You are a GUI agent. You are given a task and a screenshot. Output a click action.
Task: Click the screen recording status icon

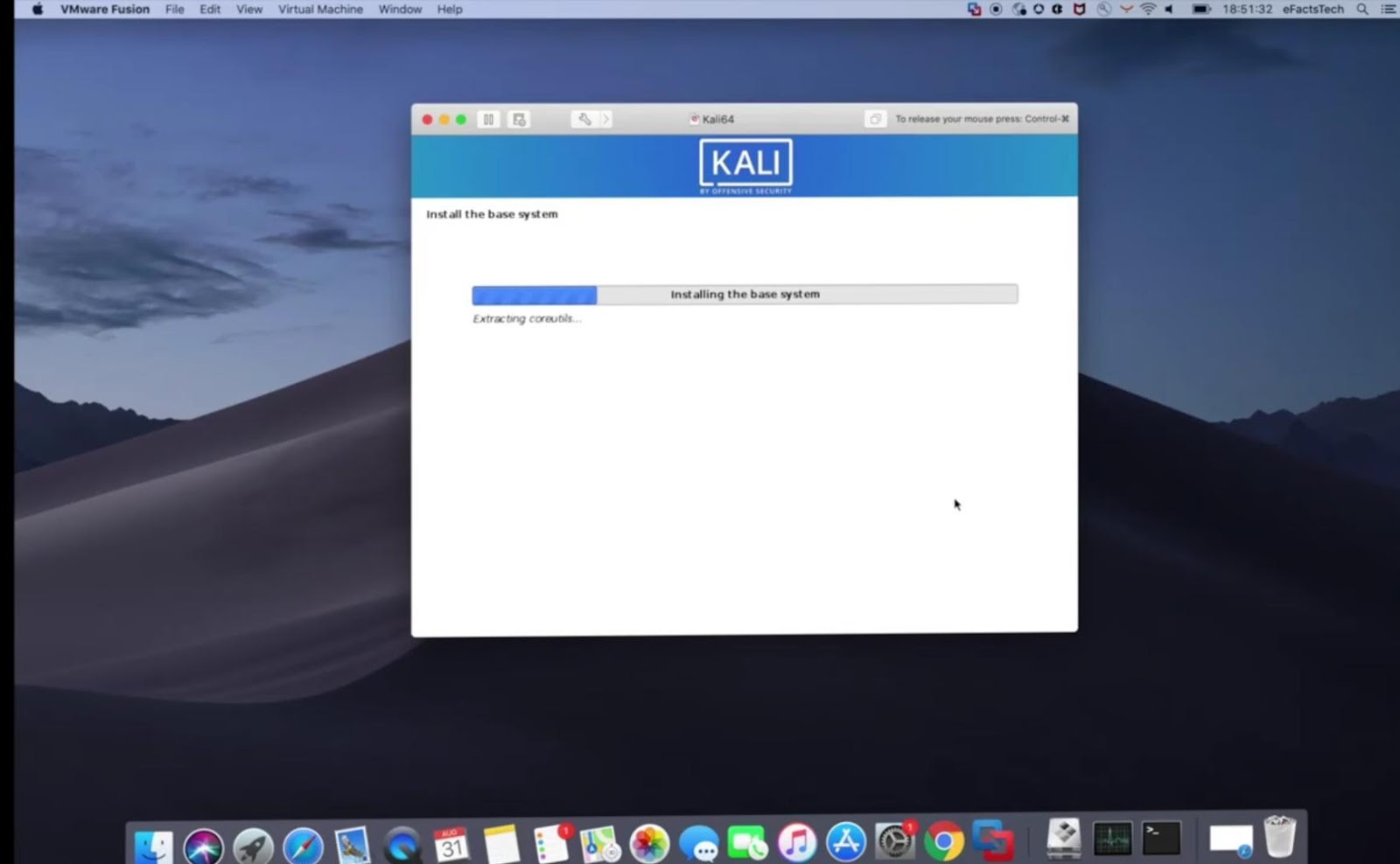[996, 9]
